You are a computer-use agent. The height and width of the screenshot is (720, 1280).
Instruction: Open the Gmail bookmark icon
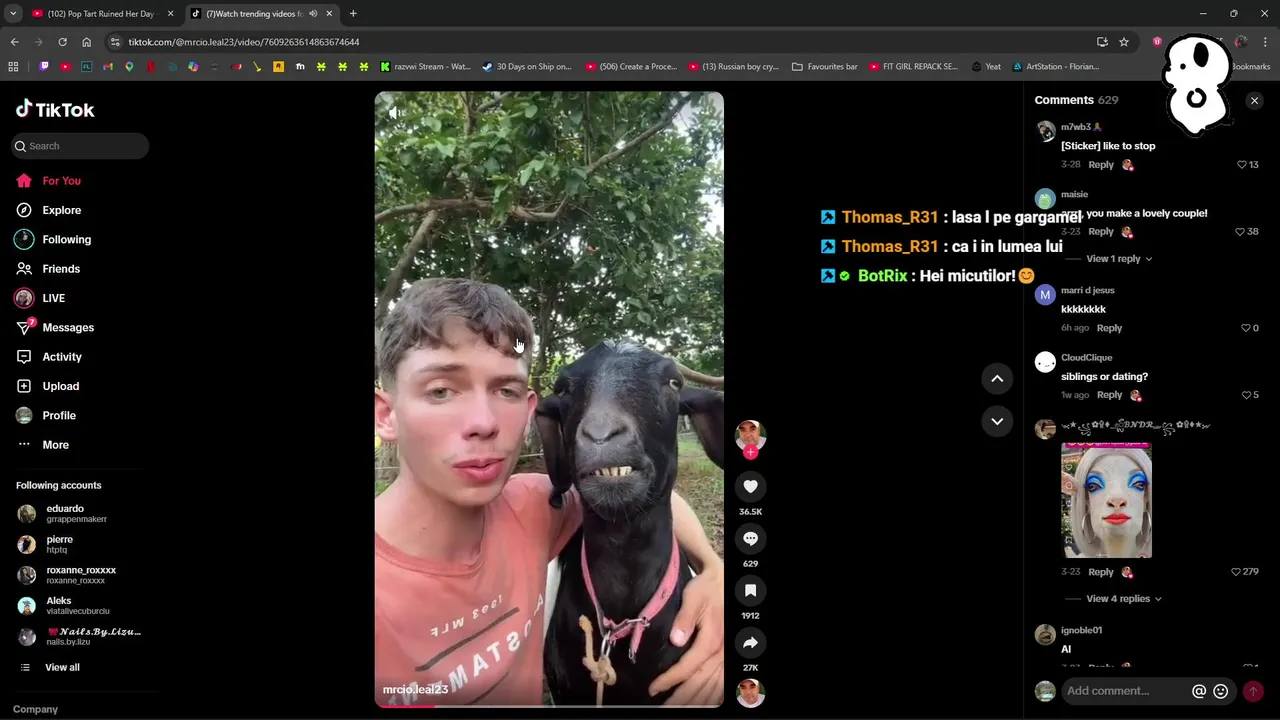point(108,67)
